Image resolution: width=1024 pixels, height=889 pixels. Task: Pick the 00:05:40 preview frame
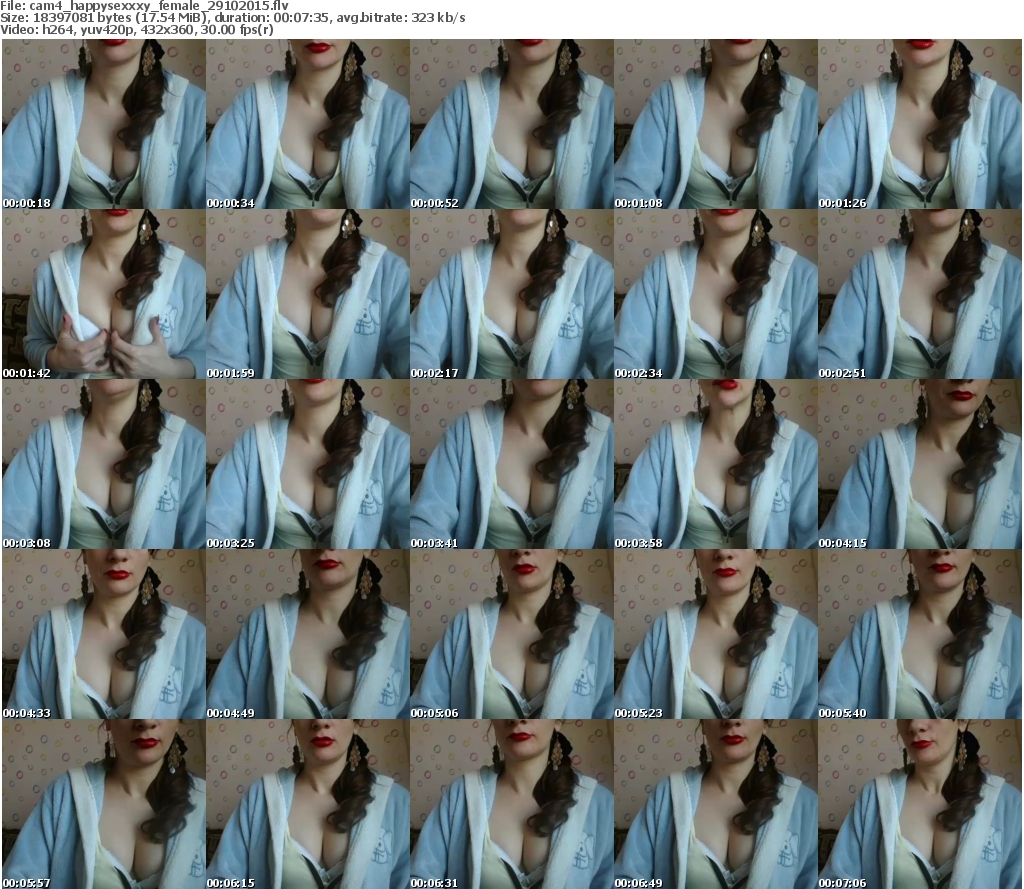(920, 634)
